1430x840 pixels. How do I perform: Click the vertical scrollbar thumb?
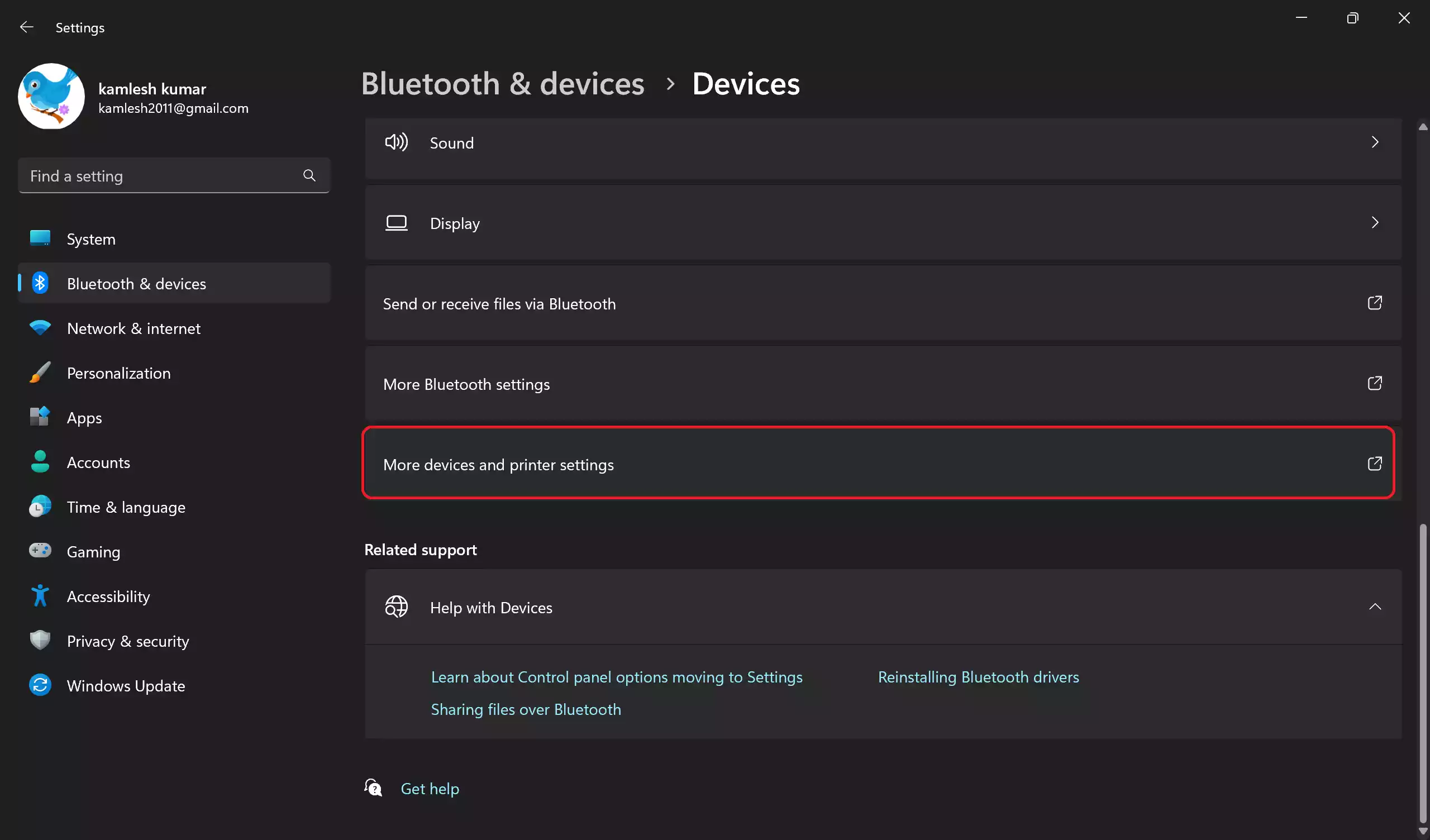1422,674
